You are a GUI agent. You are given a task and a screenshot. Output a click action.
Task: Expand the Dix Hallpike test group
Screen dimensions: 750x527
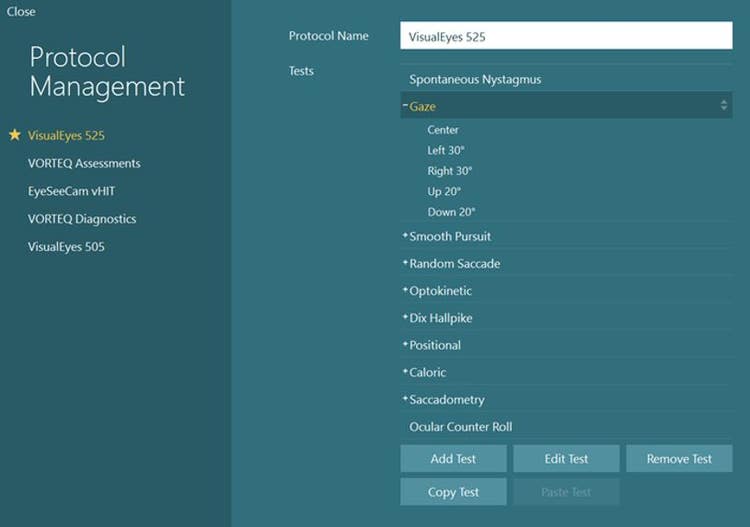click(405, 317)
